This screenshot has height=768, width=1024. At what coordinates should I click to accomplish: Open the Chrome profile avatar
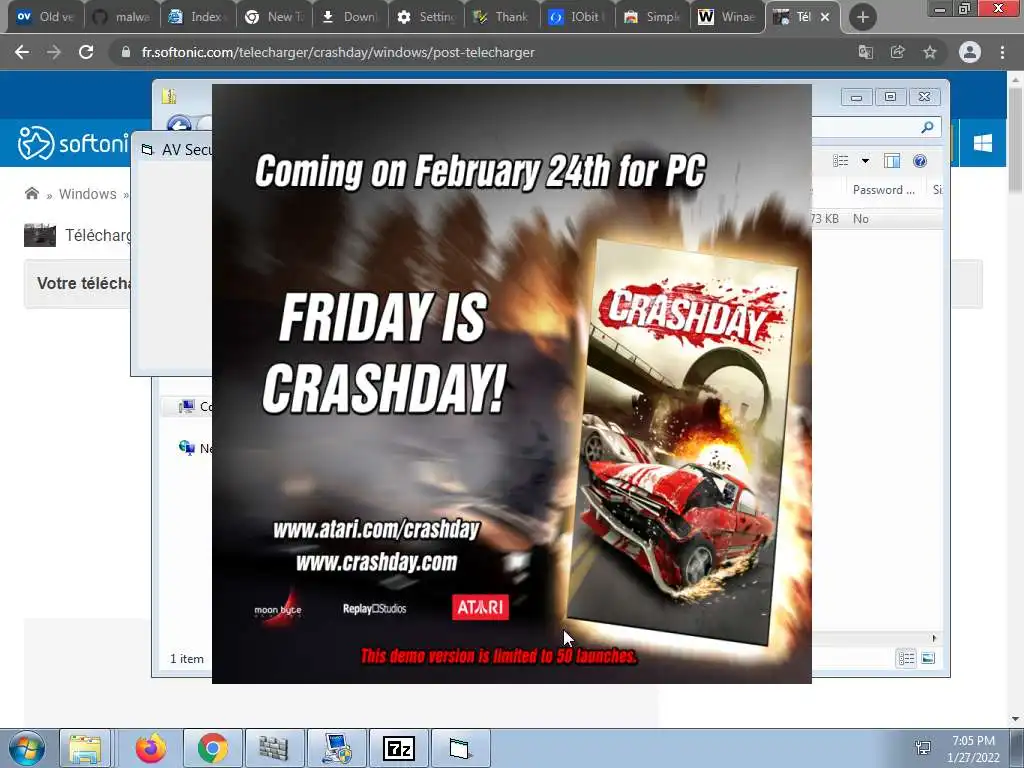[970, 52]
